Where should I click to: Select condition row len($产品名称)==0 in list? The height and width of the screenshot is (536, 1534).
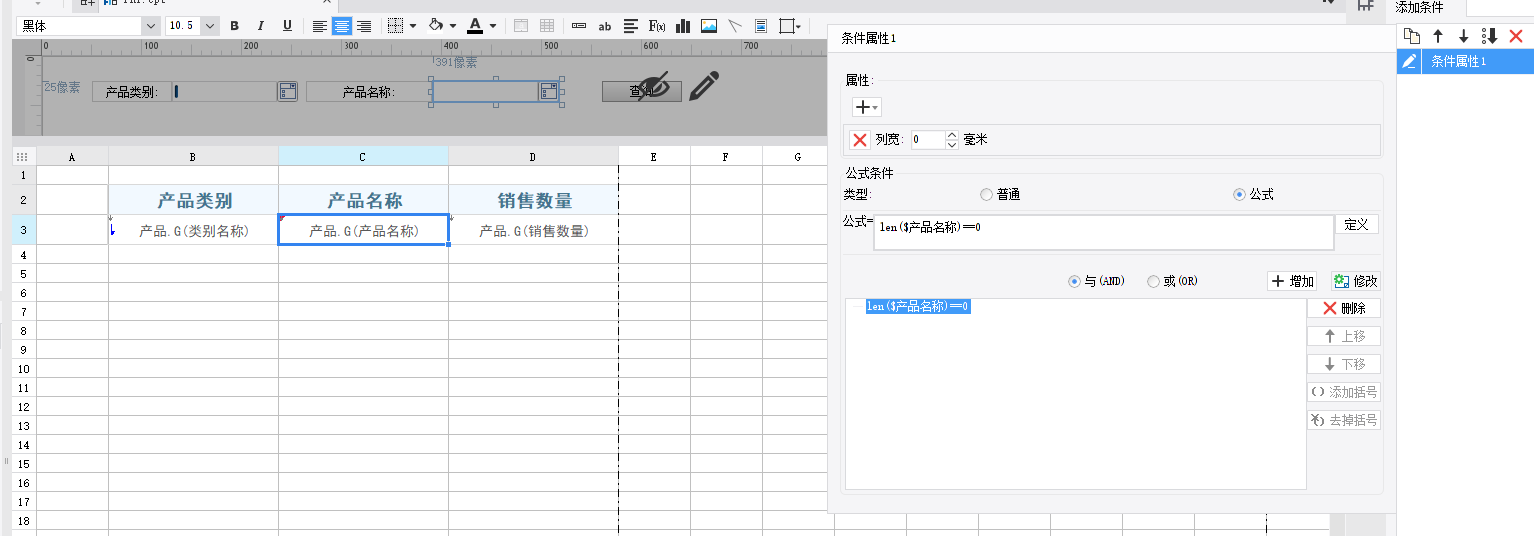tap(918, 306)
